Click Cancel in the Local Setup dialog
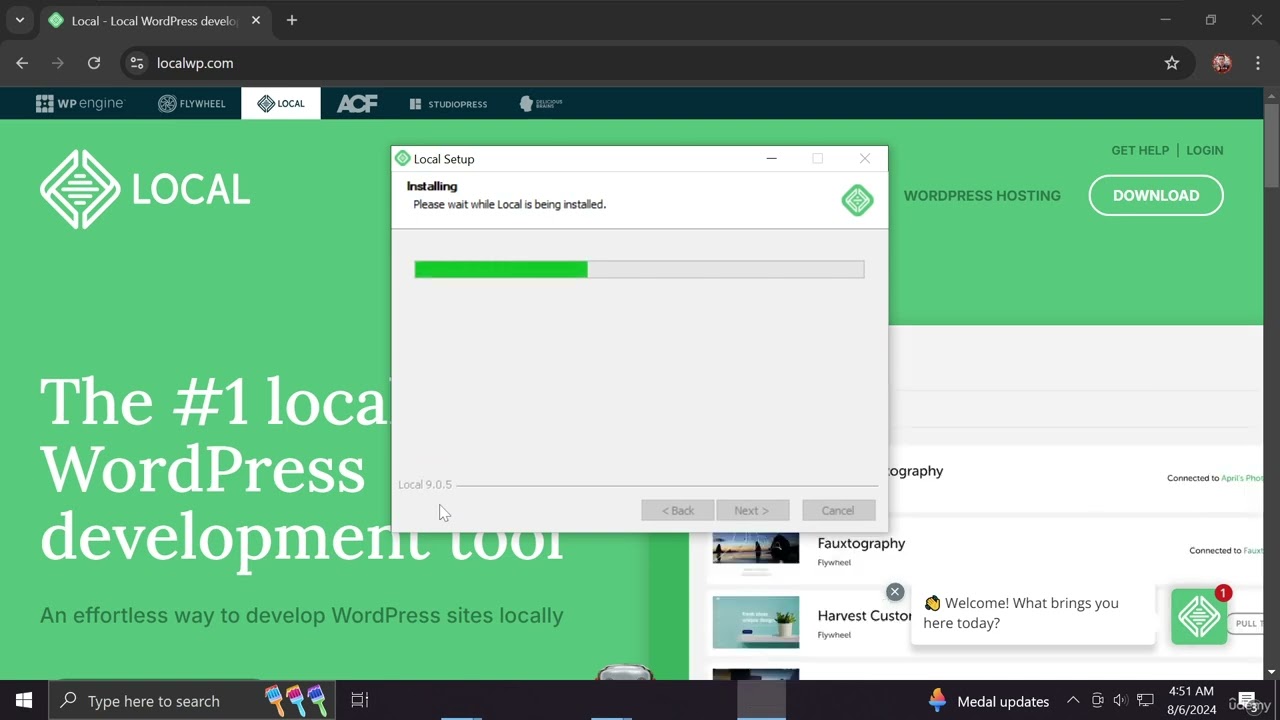1280x720 pixels. [838, 510]
